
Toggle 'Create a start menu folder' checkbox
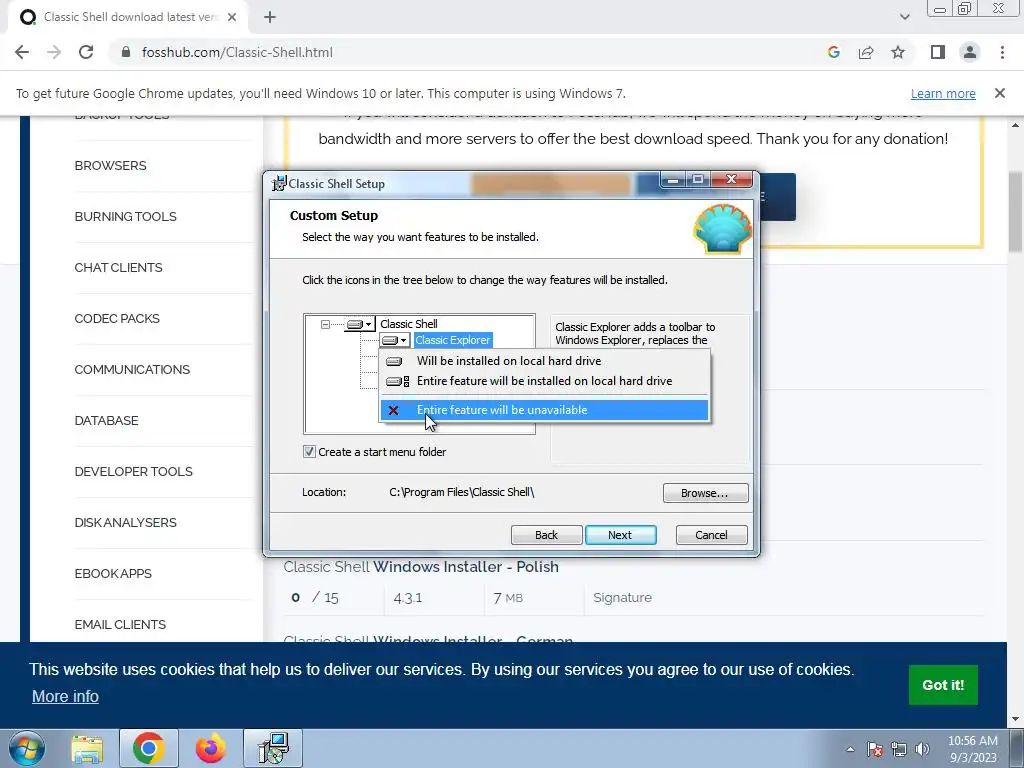pyautogui.click(x=310, y=452)
